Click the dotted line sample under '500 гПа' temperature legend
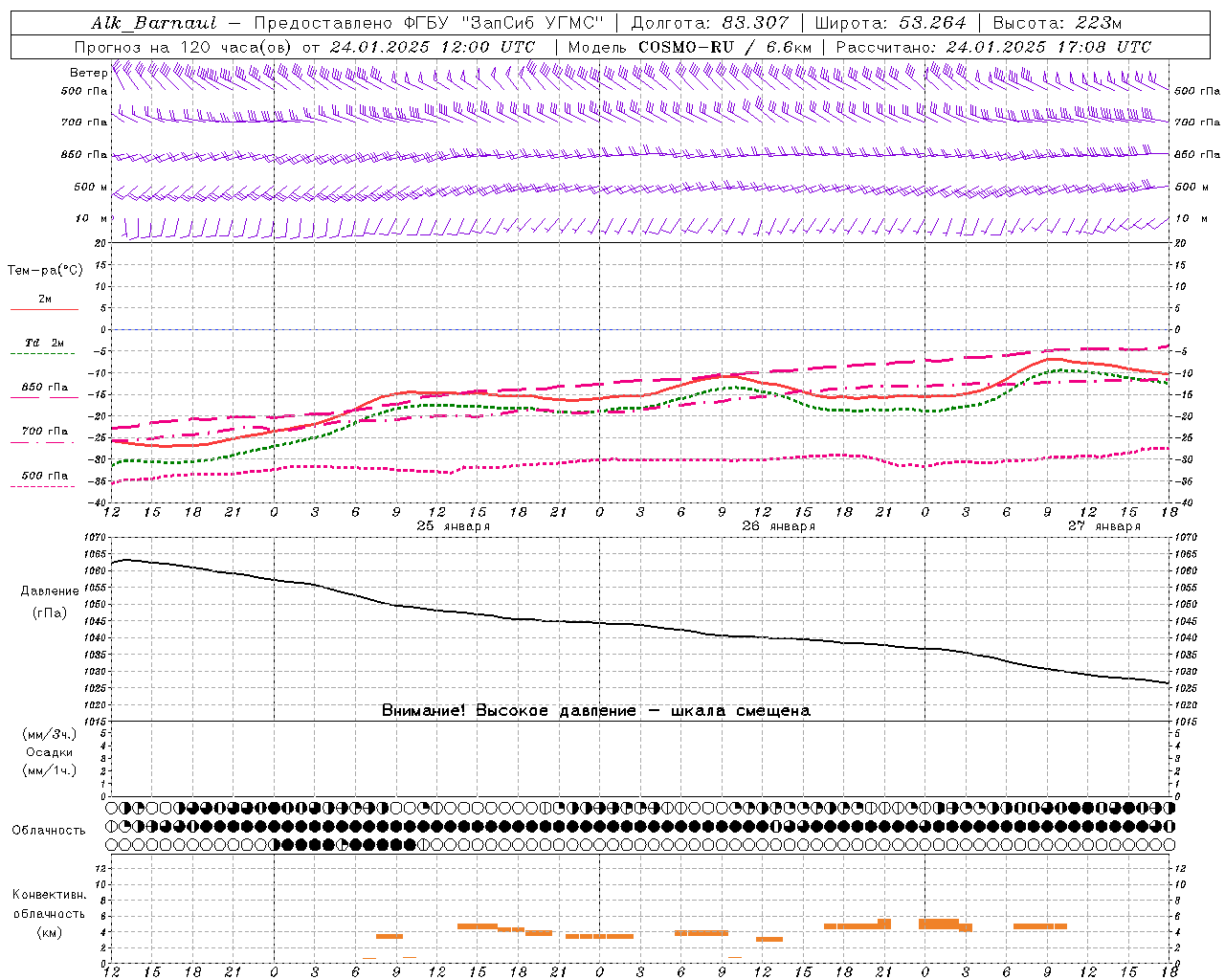Viewport: 1225px width, 980px height. tap(44, 486)
